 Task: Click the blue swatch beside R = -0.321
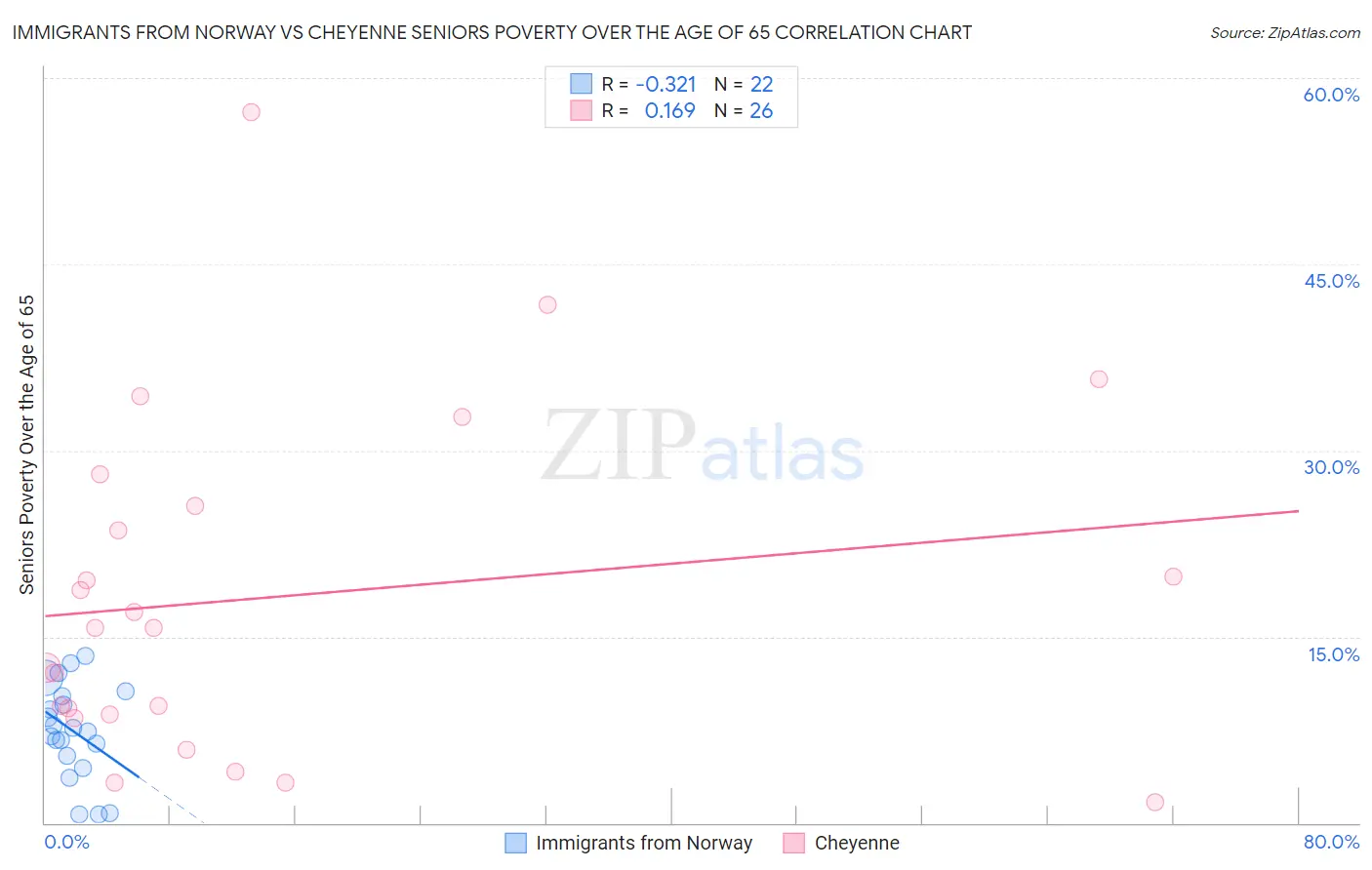pos(582,84)
